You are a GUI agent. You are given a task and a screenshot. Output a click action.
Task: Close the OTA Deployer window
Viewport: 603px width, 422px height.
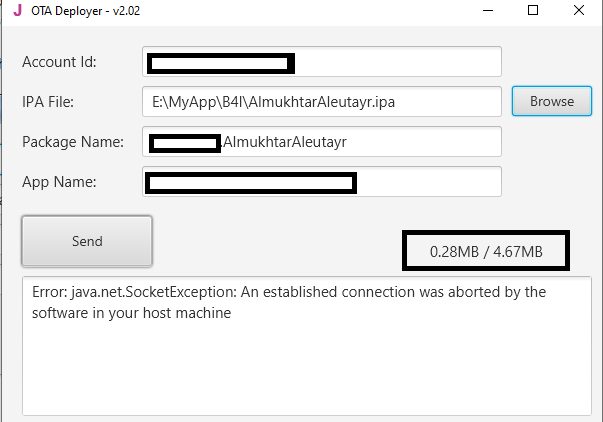(x=579, y=11)
